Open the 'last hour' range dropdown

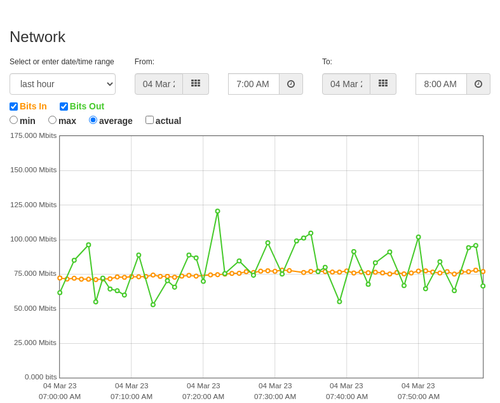pos(63,84)
